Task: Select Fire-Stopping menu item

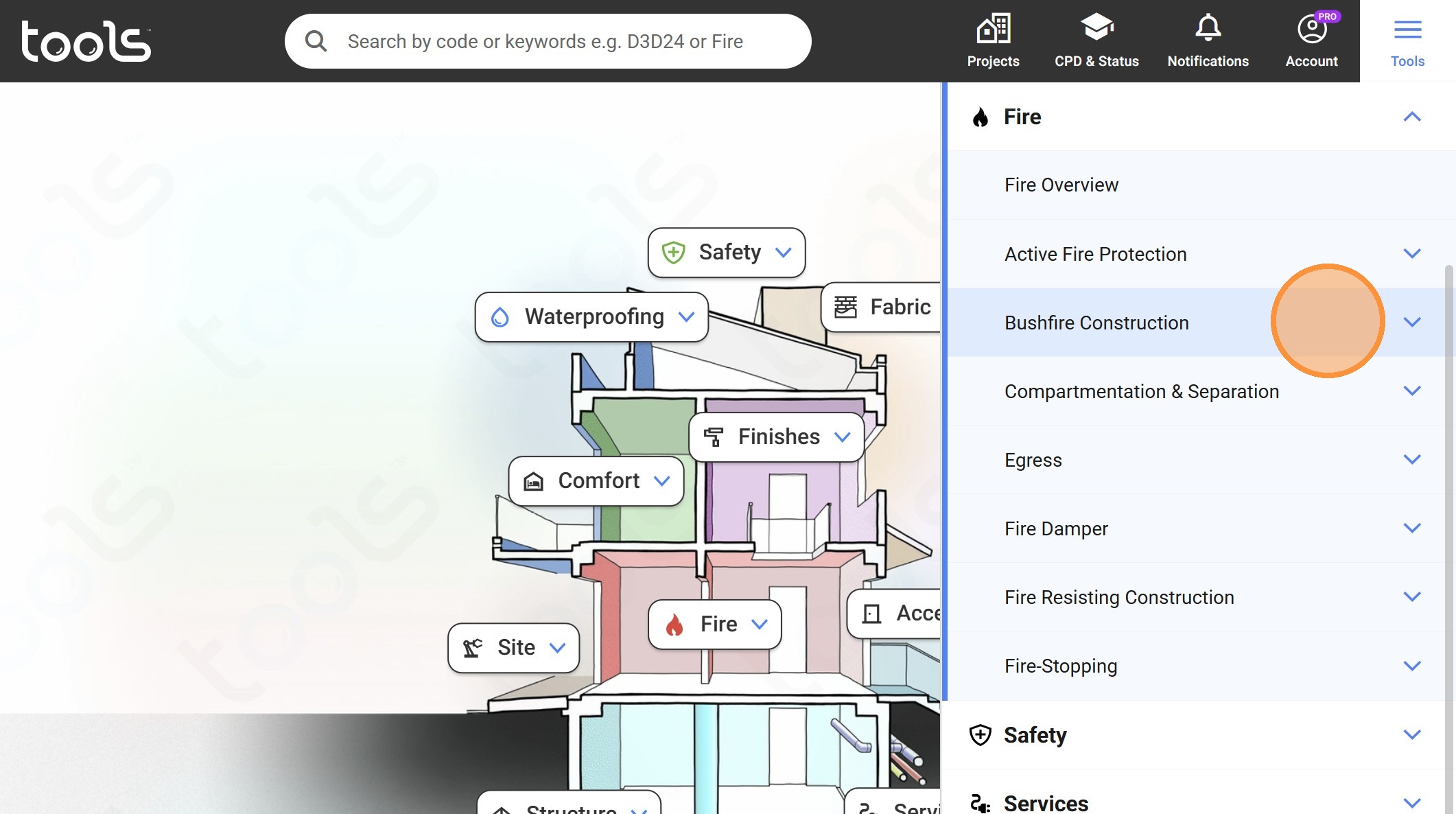Action: pos(1061,666)
